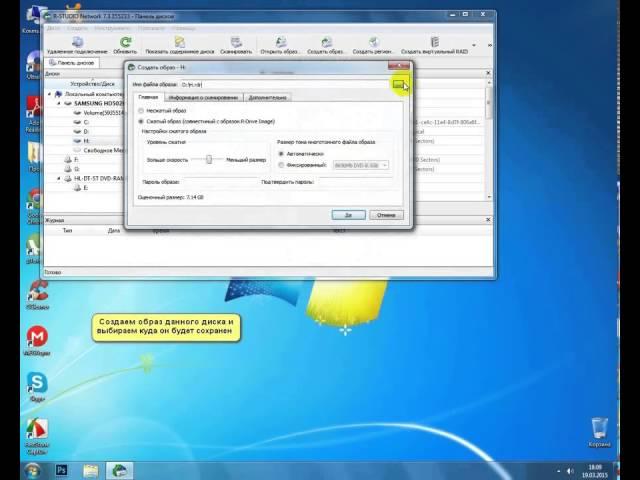The height and width of the screenshot is (480, 640).
Task: Close the Создать образ dialog
Action: tap(398, 66)
